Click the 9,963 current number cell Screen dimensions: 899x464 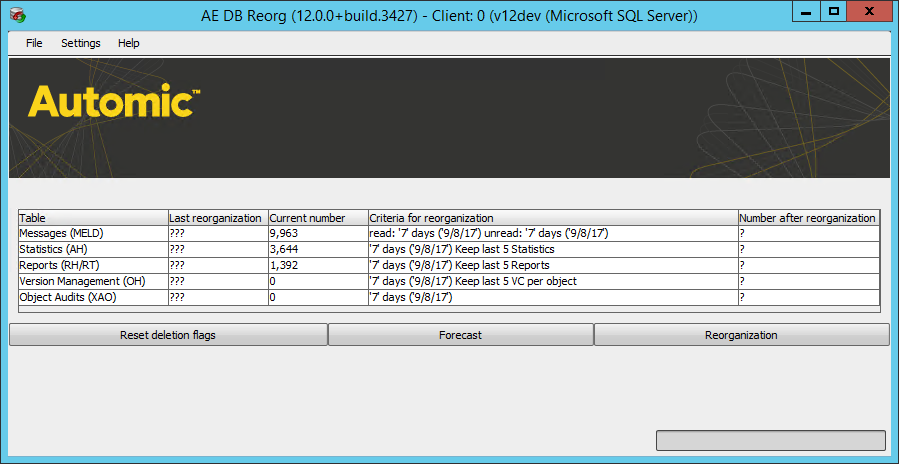pos(318,233)
